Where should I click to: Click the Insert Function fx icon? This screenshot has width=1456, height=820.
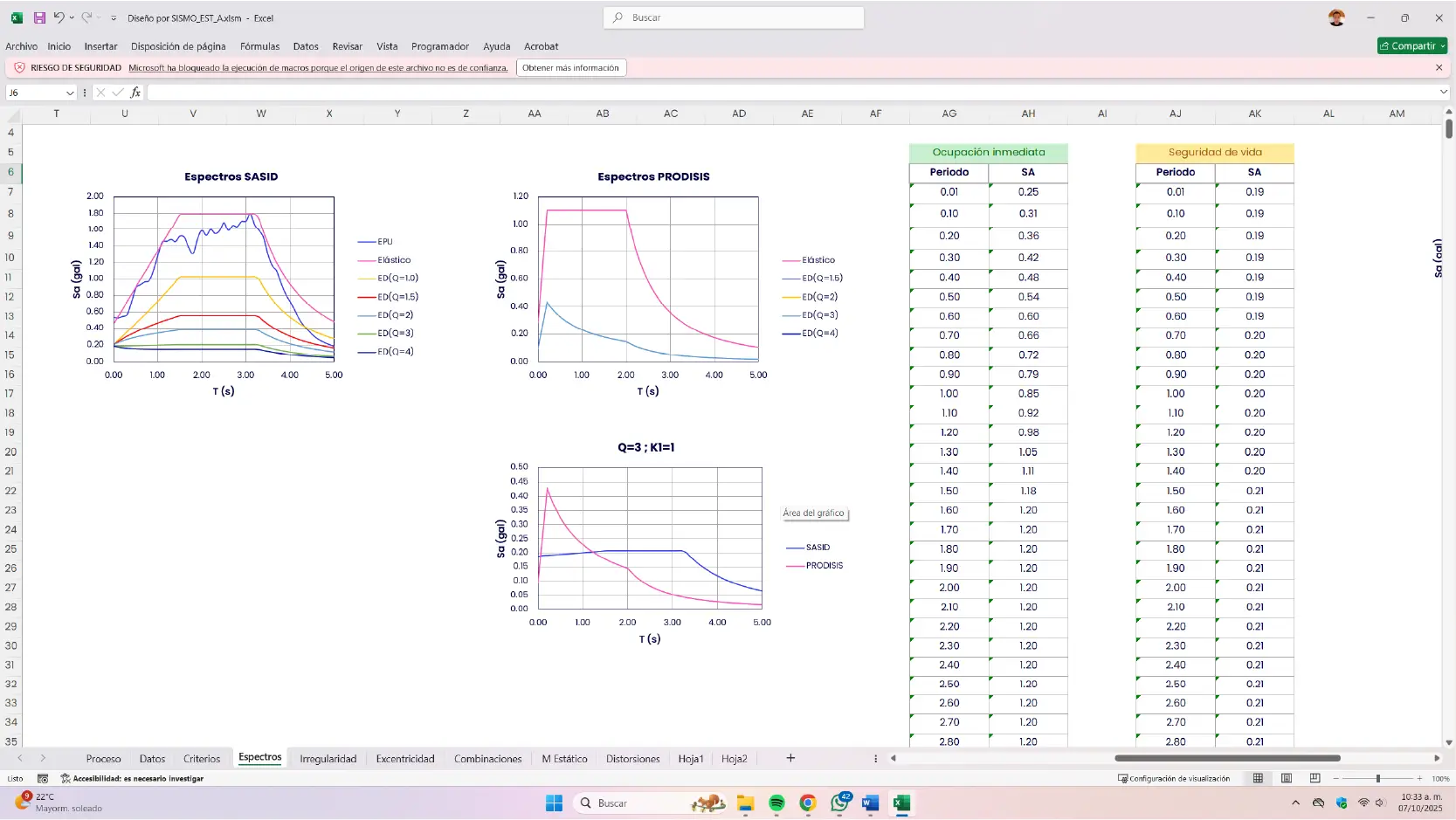[135, 93]
